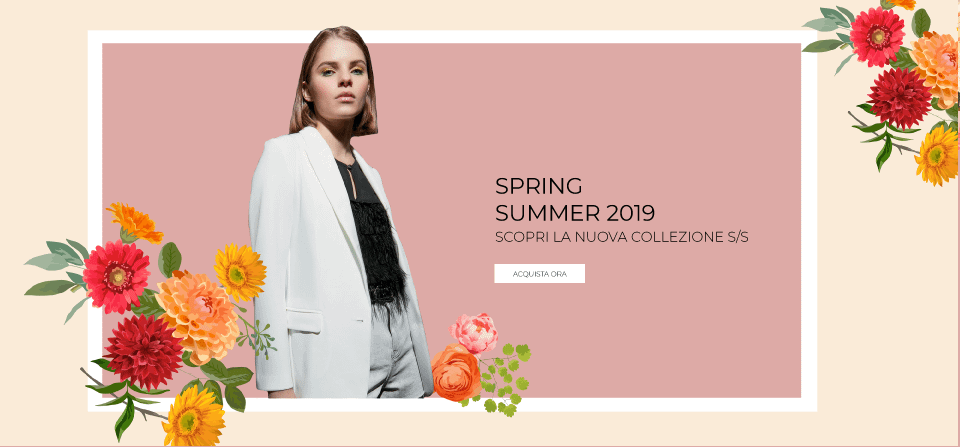Select the SPRING SUMMER 2019 headline
The height and width of the screenshot is (447, 960).
[x=575, y=200]
